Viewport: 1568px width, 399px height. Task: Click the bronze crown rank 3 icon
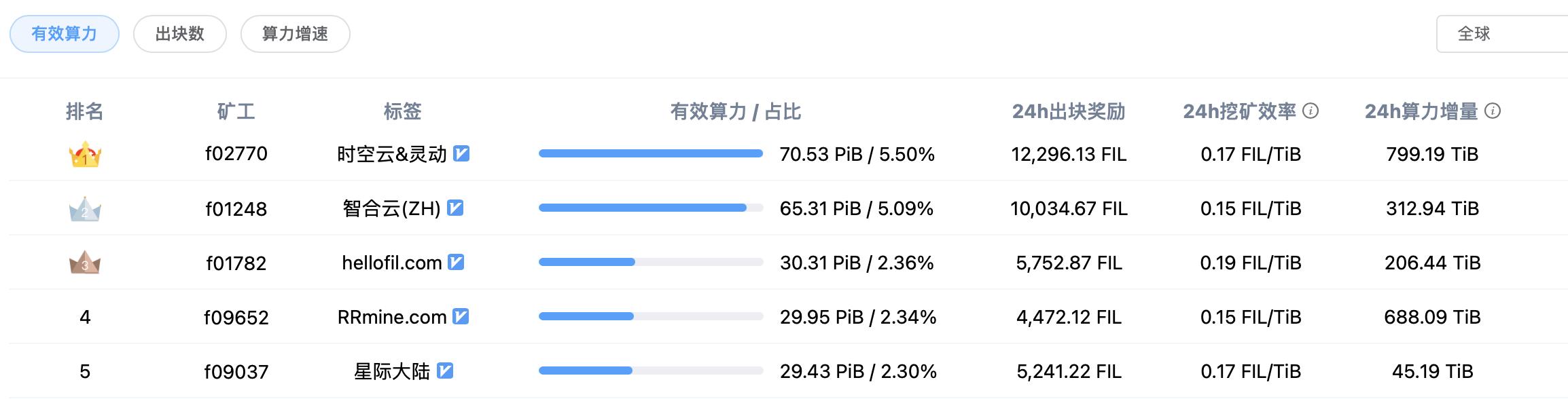85,263
